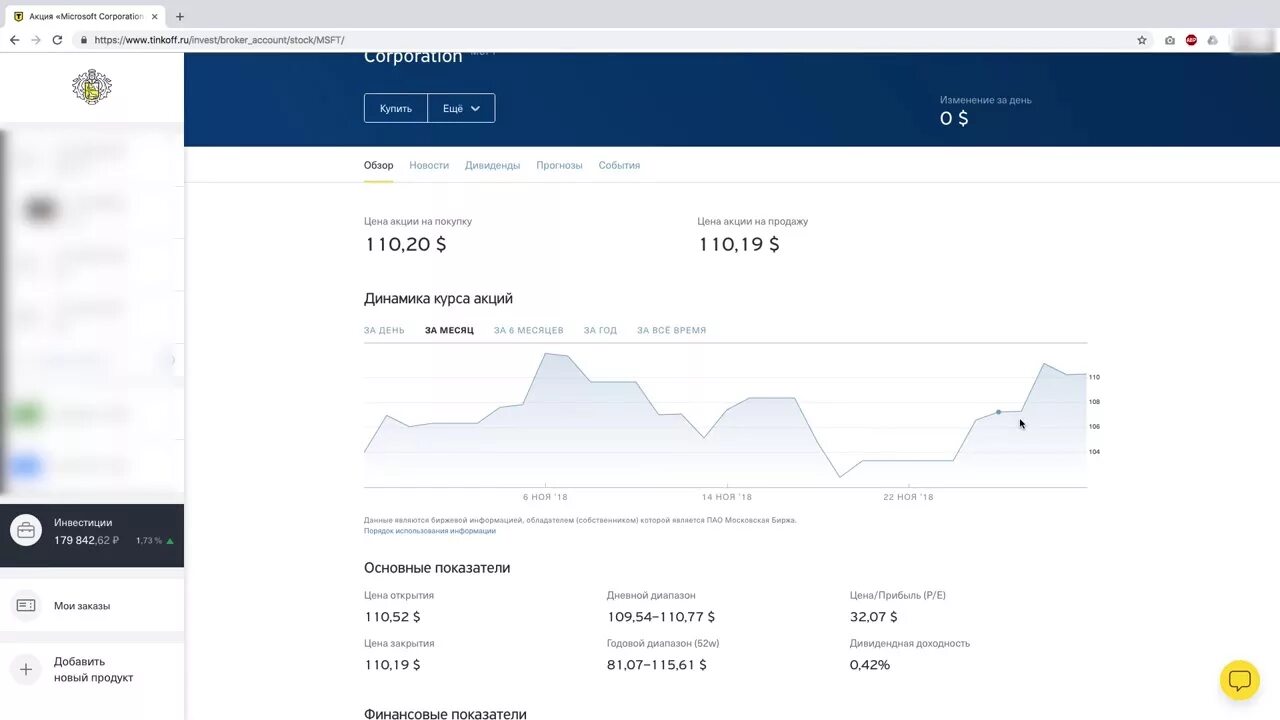Click the Купить button
Screen dimensions: 1280x720
(396, 108)
